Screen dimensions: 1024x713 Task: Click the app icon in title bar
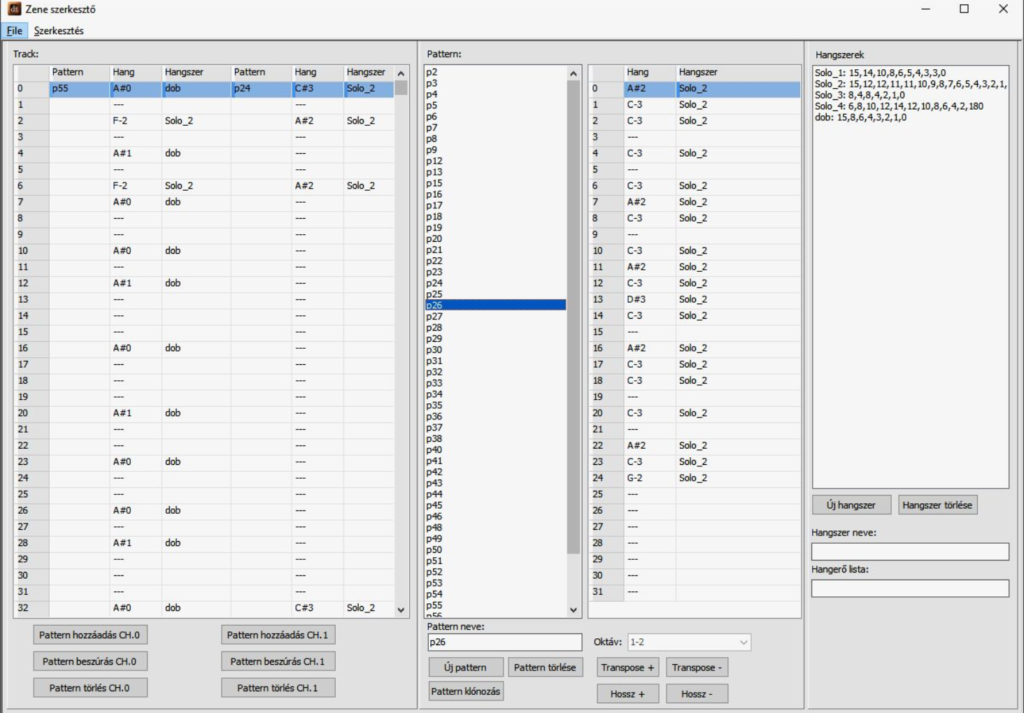tap(13, 9)
